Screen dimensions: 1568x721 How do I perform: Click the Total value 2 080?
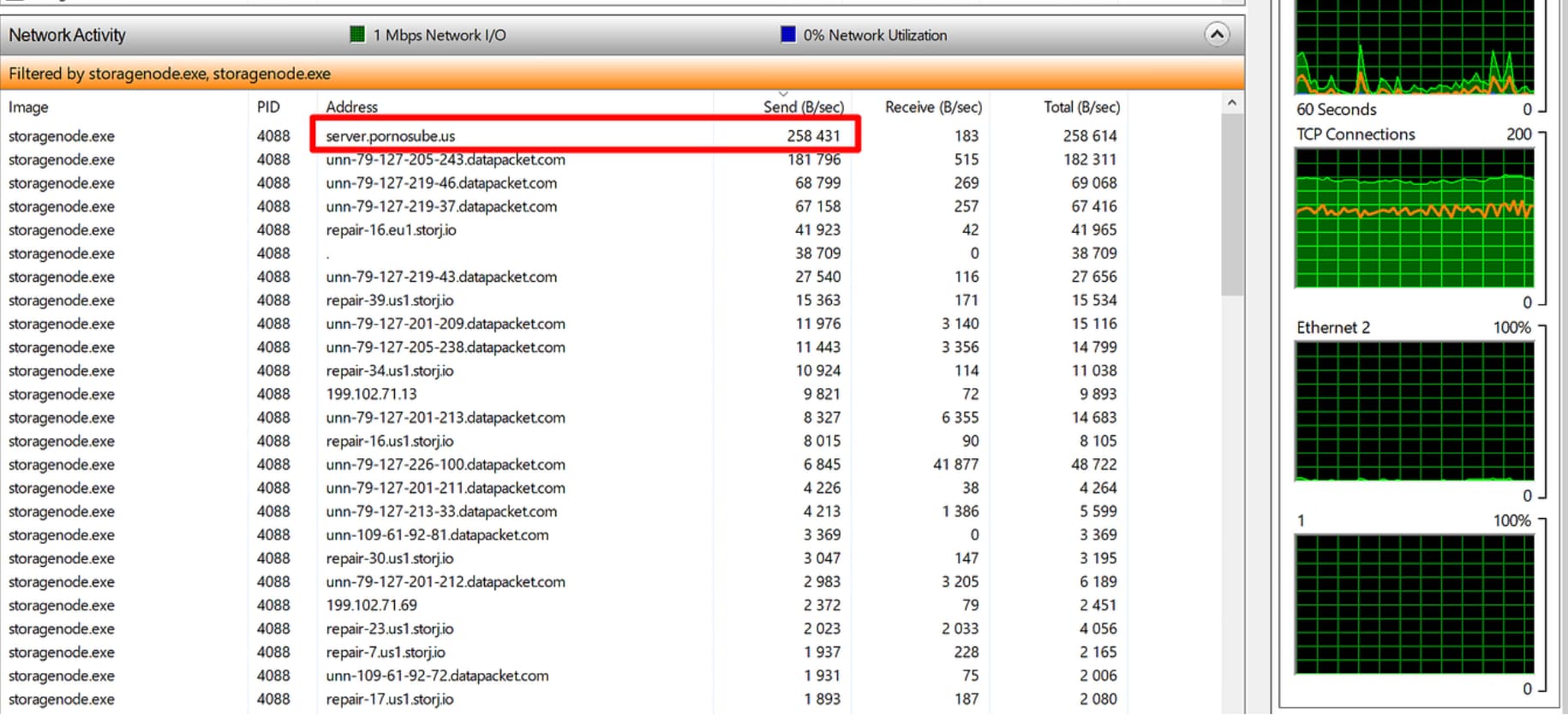1098,699
